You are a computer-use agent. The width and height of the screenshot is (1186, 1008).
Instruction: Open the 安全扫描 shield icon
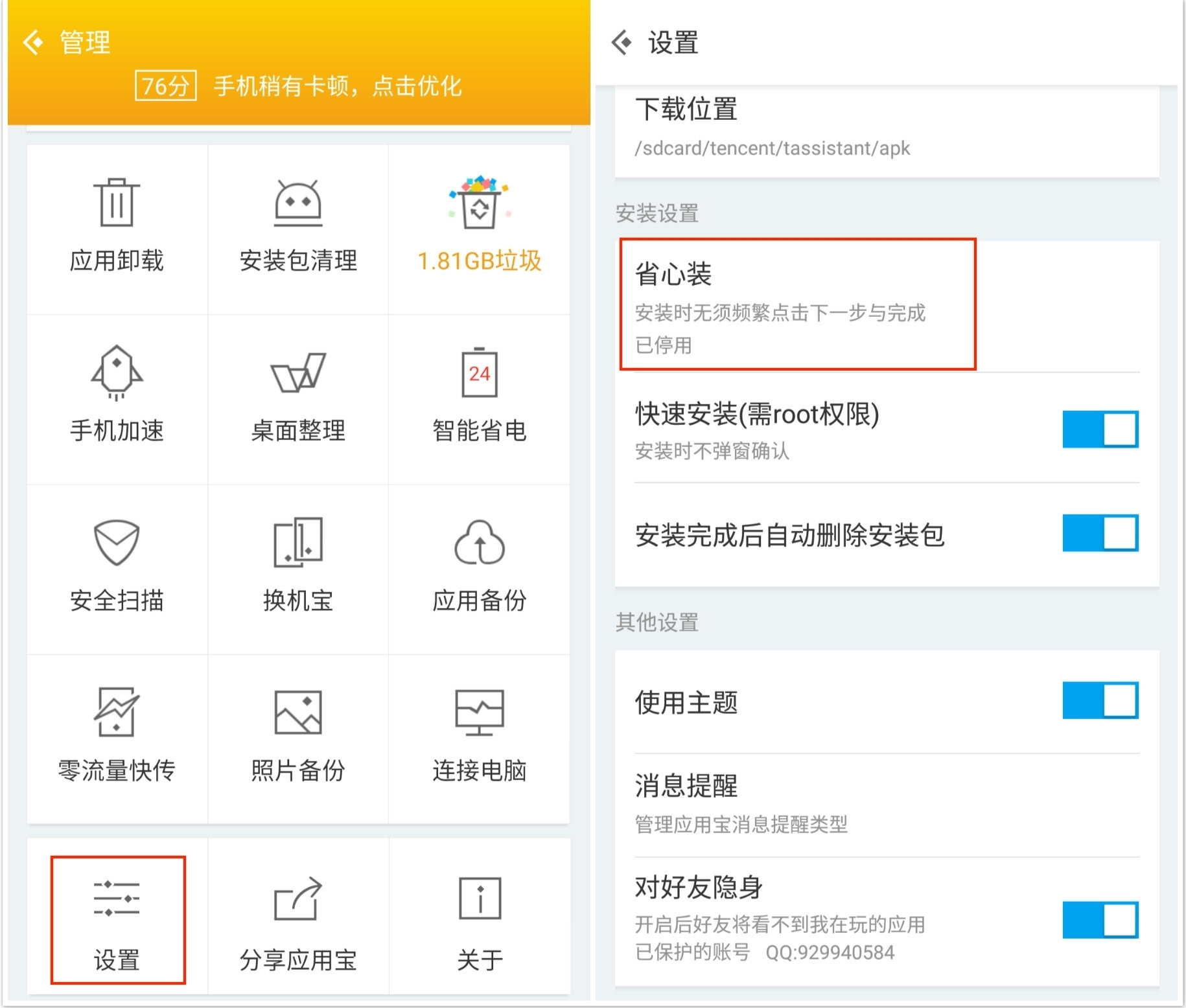click(117, 542)
